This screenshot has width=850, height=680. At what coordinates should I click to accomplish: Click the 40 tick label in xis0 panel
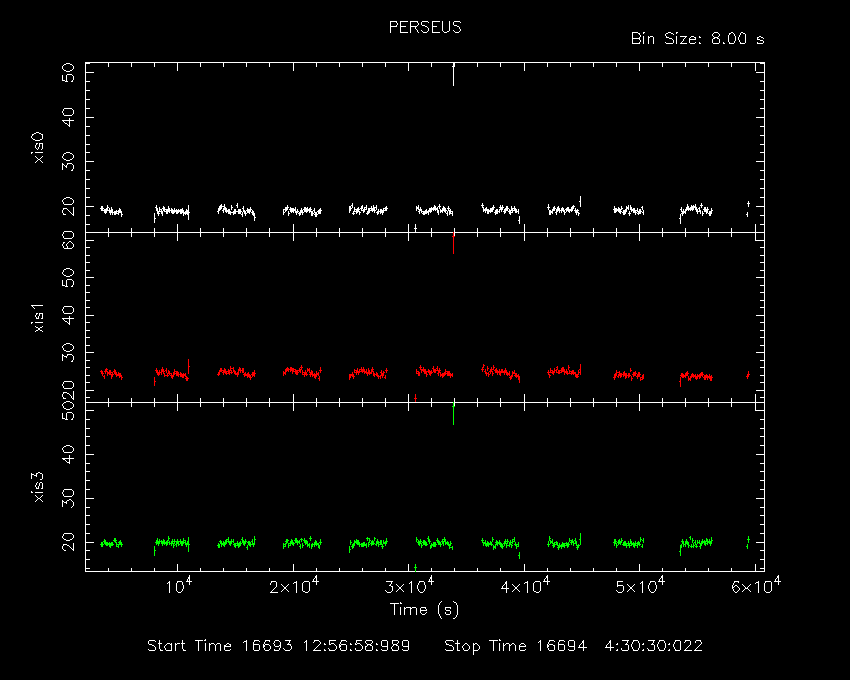68,117
